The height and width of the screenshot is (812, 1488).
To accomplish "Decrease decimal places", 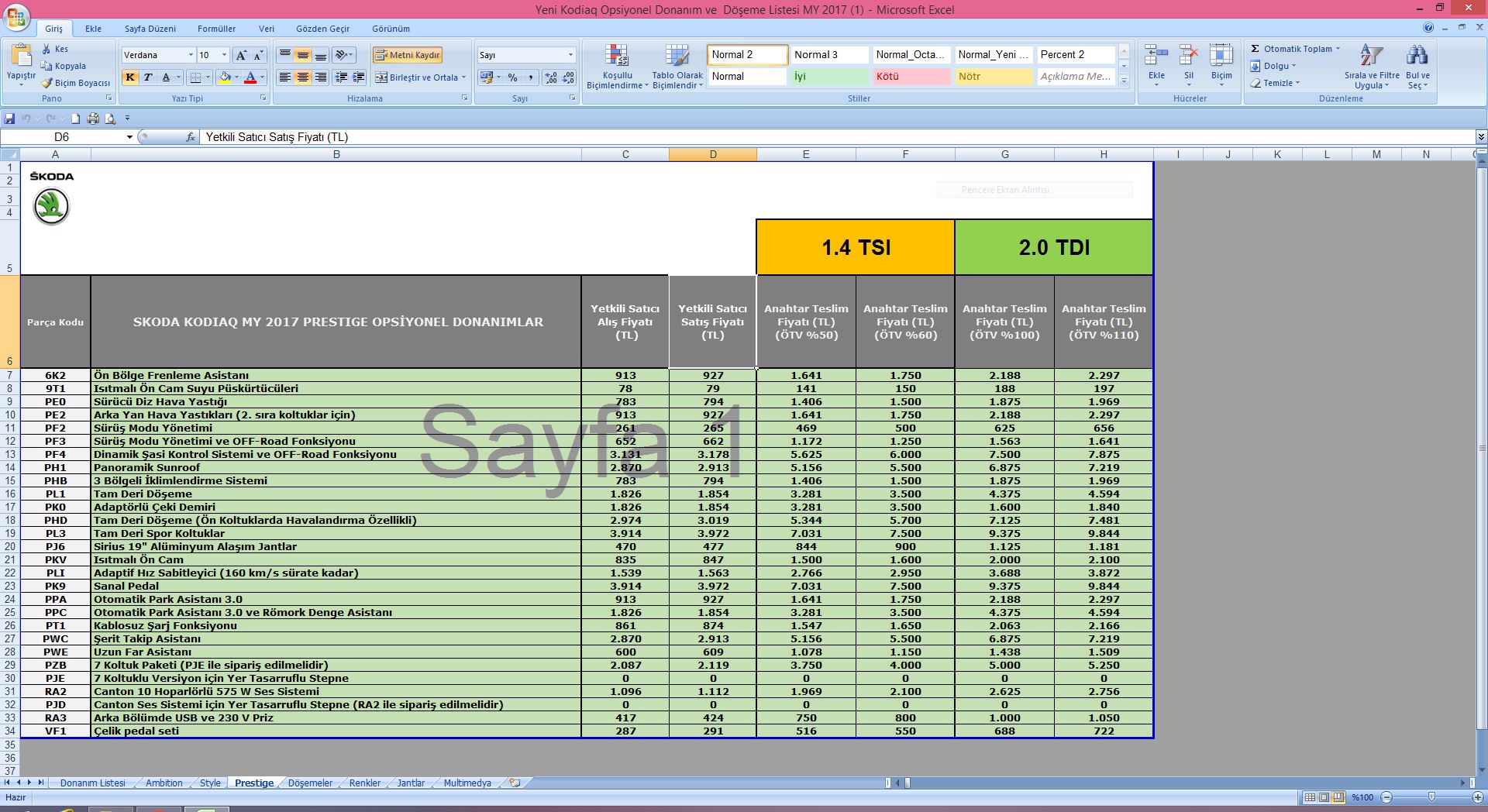I will [568, 77].
